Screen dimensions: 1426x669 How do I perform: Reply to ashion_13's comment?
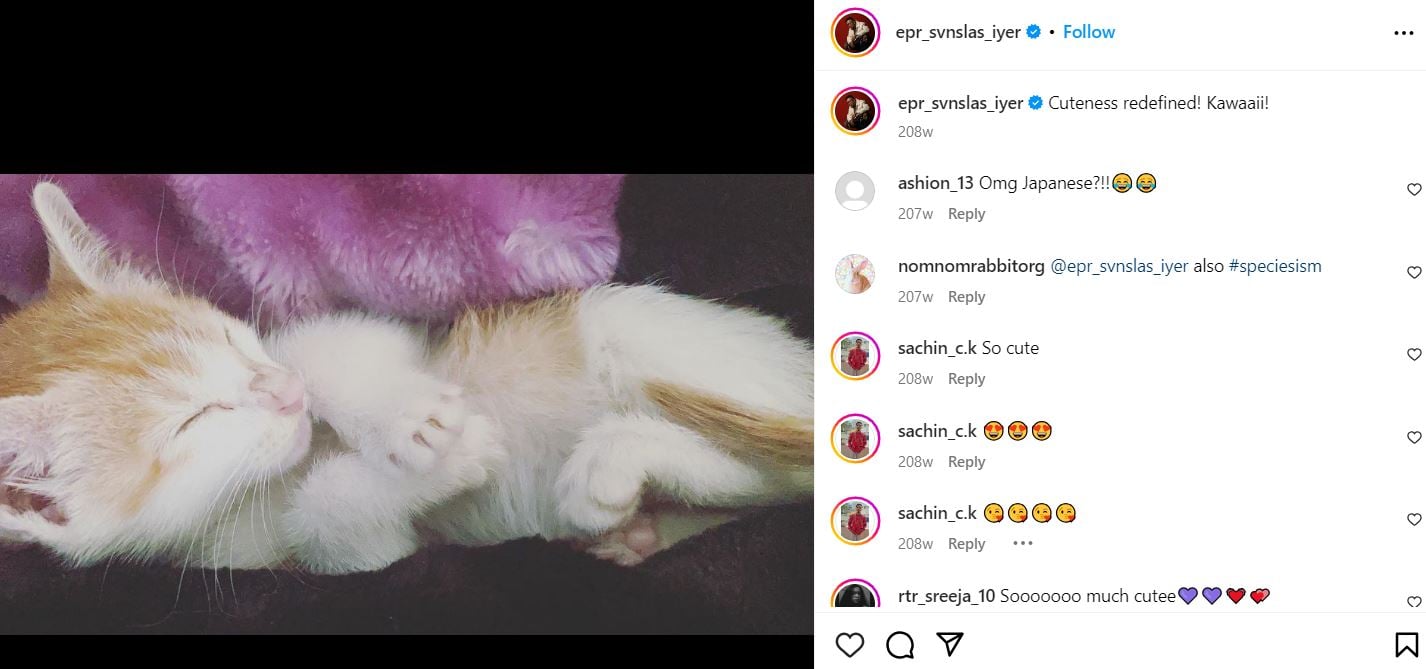966,214
